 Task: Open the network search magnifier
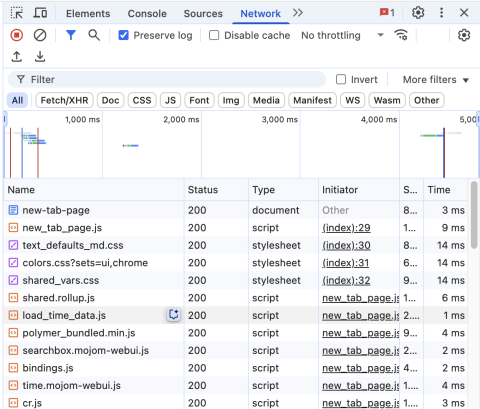94,35
